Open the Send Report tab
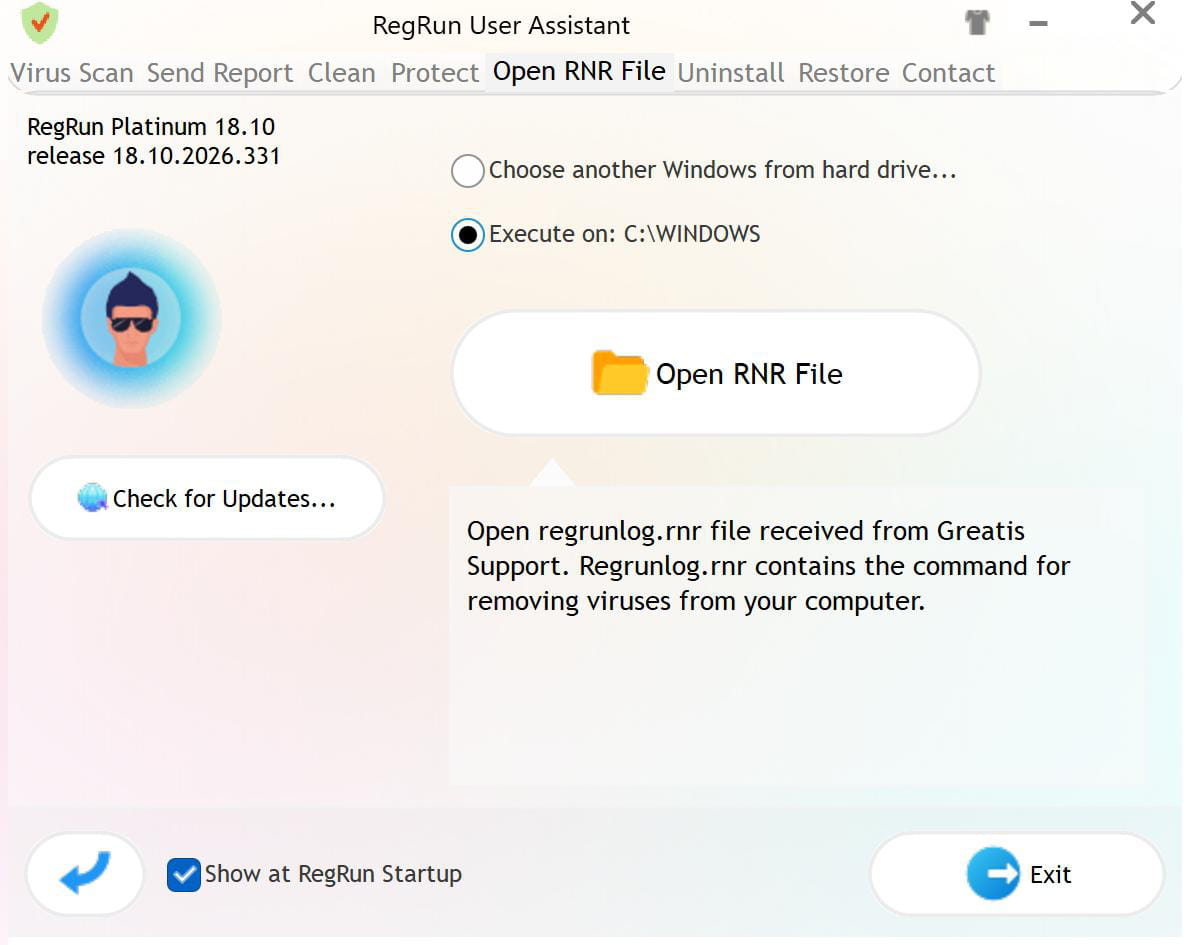 click(220, 73)
